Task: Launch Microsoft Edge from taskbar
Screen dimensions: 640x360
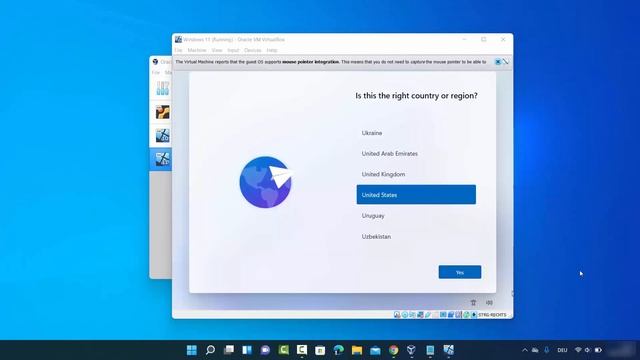Action: [338, 350]
